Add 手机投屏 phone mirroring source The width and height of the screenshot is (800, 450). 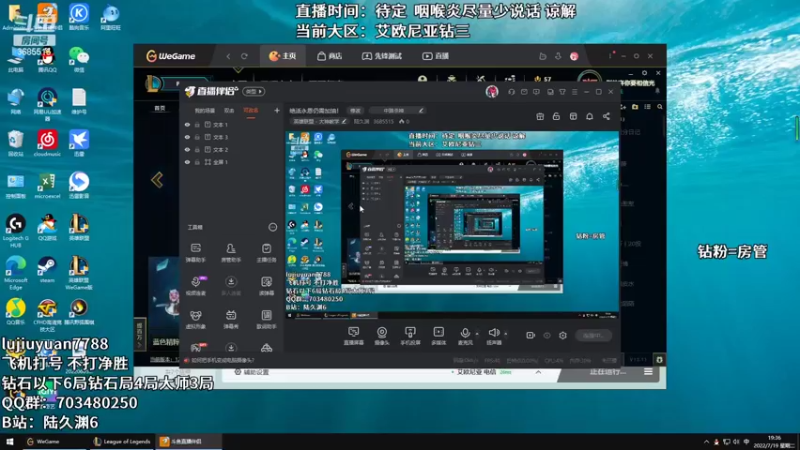(x=410, y=336)
